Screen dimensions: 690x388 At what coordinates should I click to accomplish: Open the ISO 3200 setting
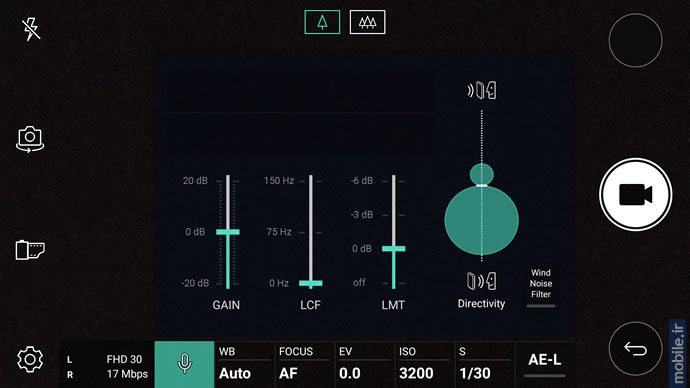(424, 364)
